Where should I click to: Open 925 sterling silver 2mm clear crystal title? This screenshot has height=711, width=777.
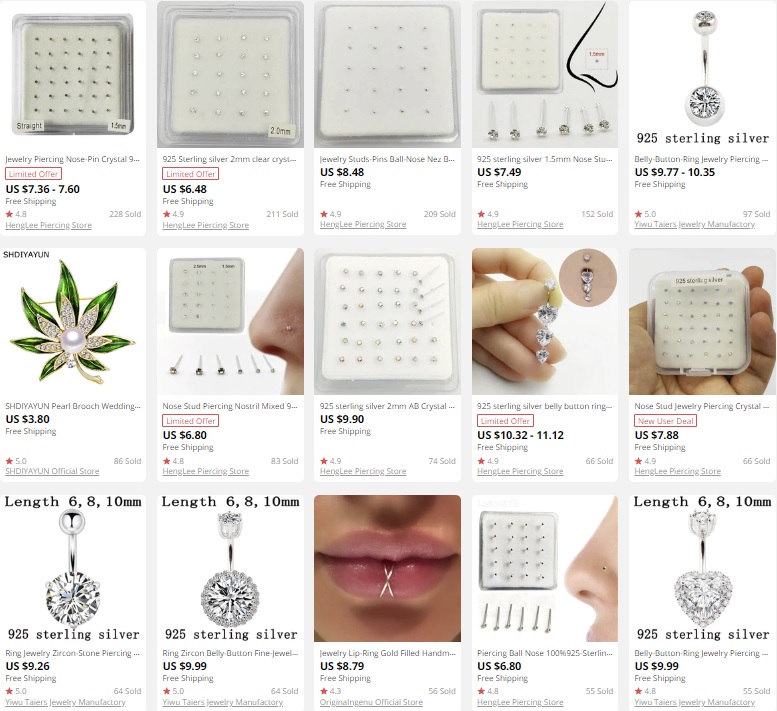[x=229, y=159]
